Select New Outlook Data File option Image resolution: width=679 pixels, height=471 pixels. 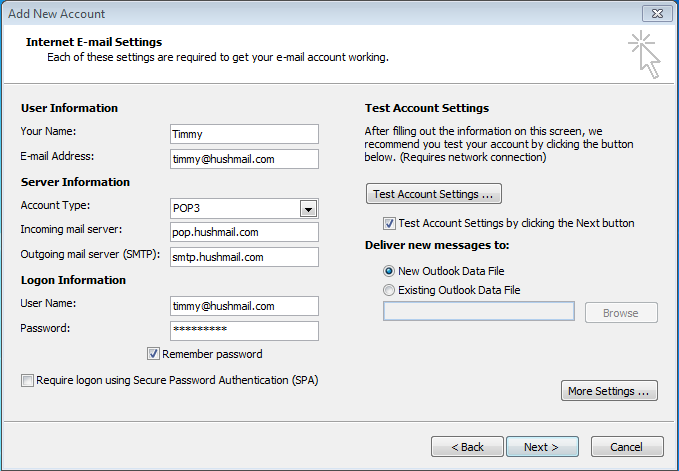(389, 271)
